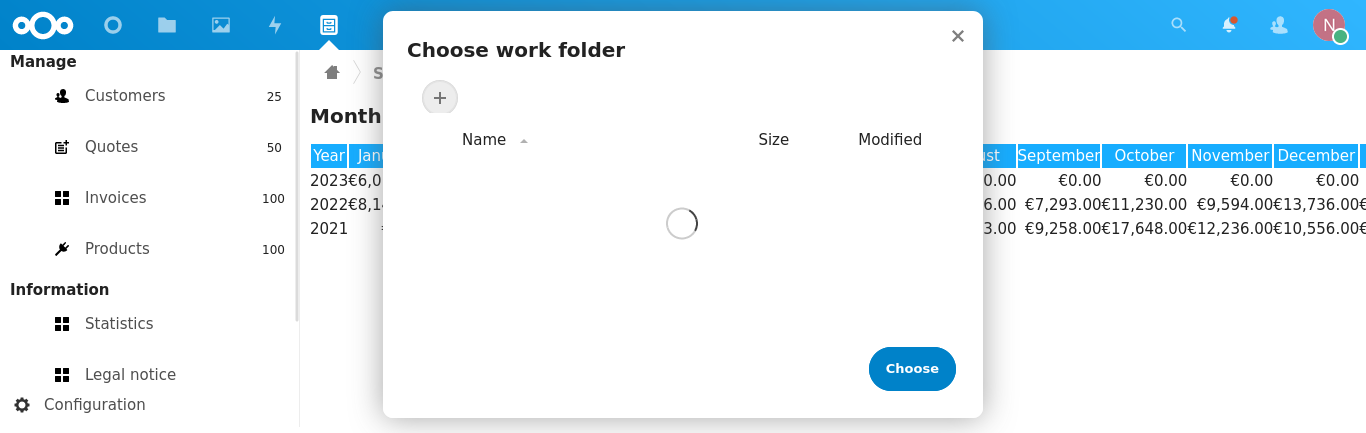
Task: Open the notifications bell
Action: (x=1229, y=25)
